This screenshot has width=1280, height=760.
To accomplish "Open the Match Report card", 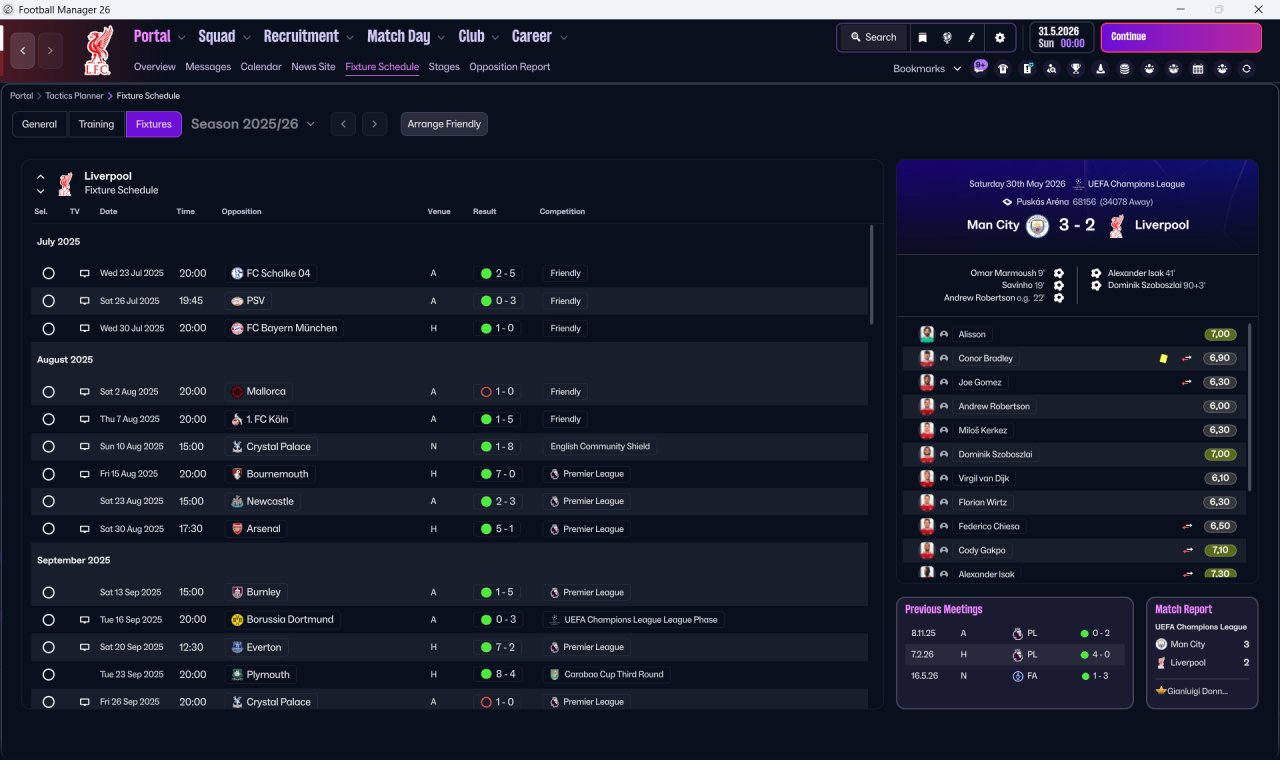I will pos(1202,653).
